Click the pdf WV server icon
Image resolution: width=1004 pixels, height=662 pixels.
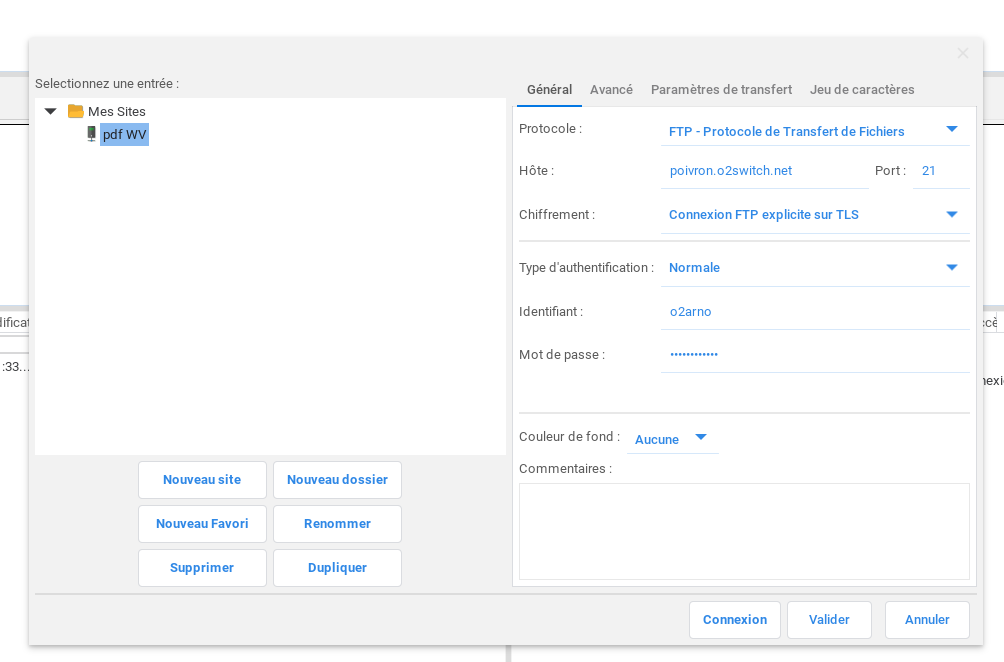(91, 134)
